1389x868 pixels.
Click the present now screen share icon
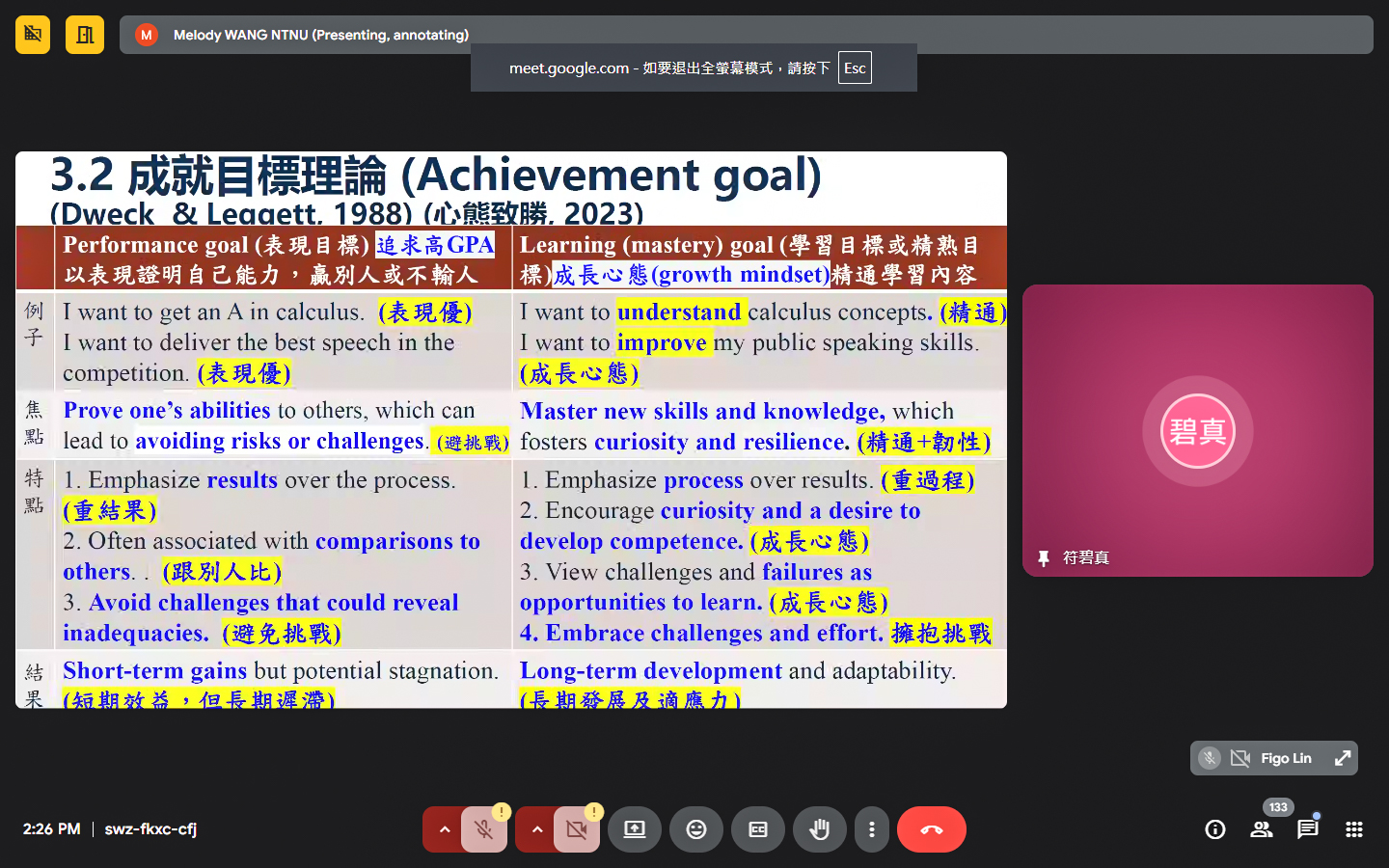coord(635,829)
